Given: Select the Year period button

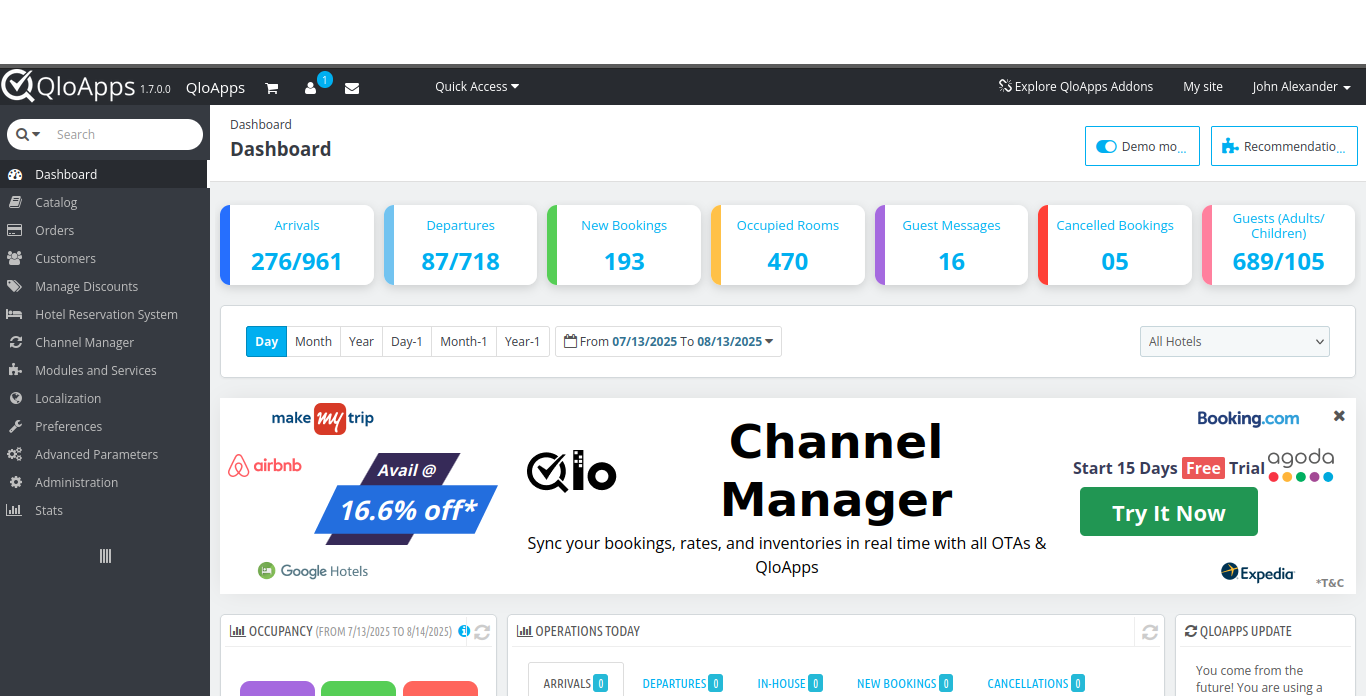Looking at the screenshot, I should coord(361,341).
